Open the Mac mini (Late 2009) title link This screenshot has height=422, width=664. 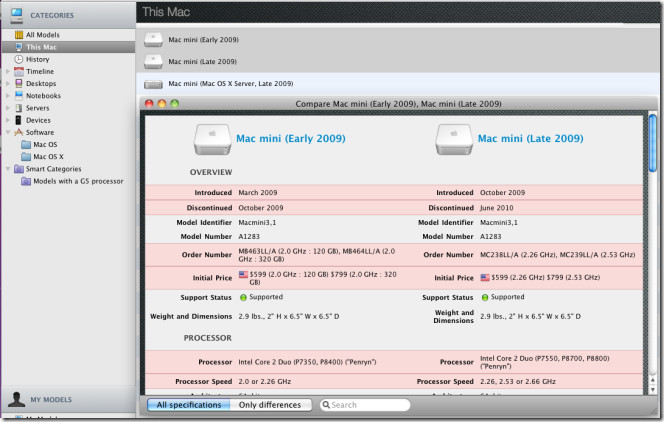(x=531, y=138)
